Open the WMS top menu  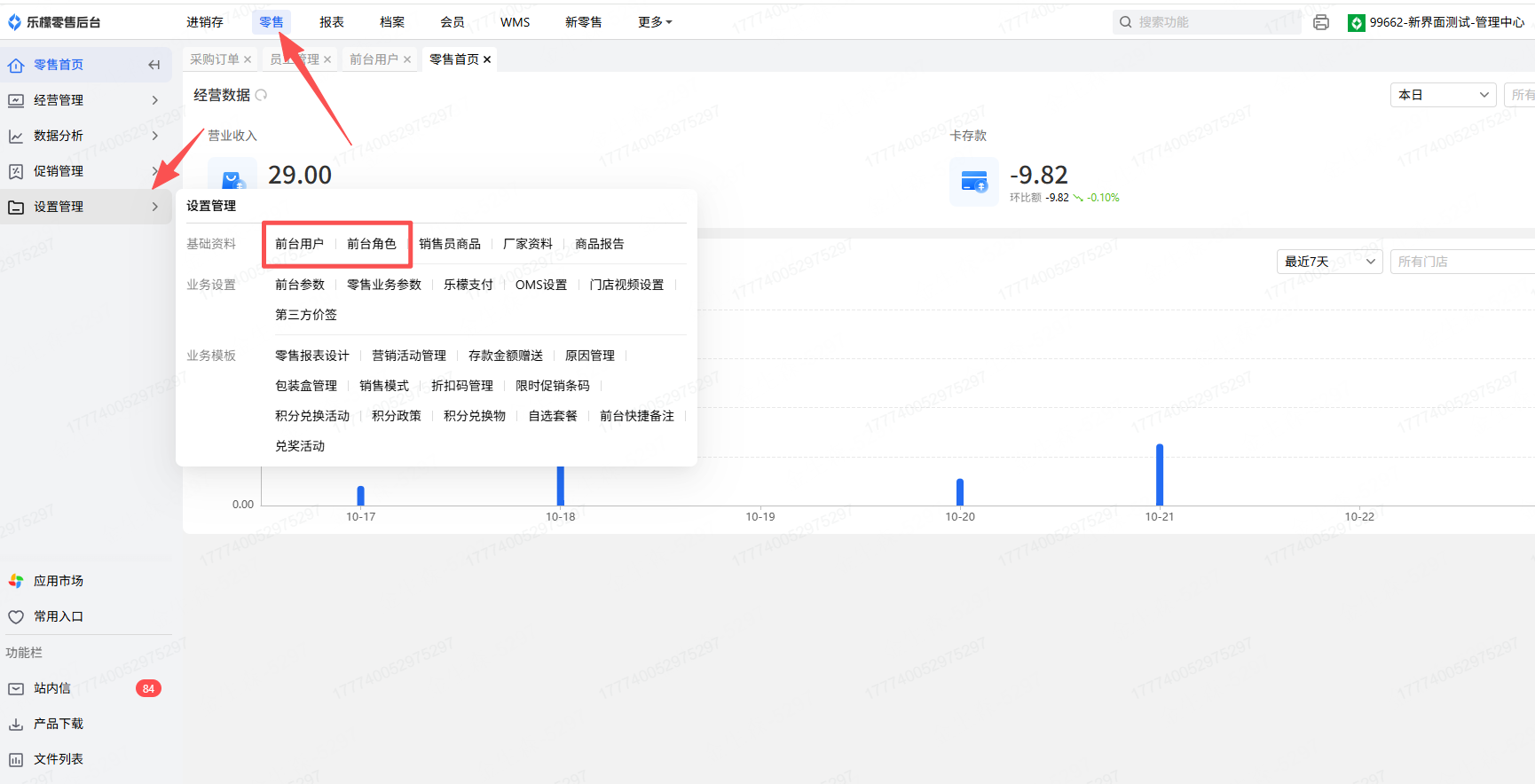(x=516, y=22)
